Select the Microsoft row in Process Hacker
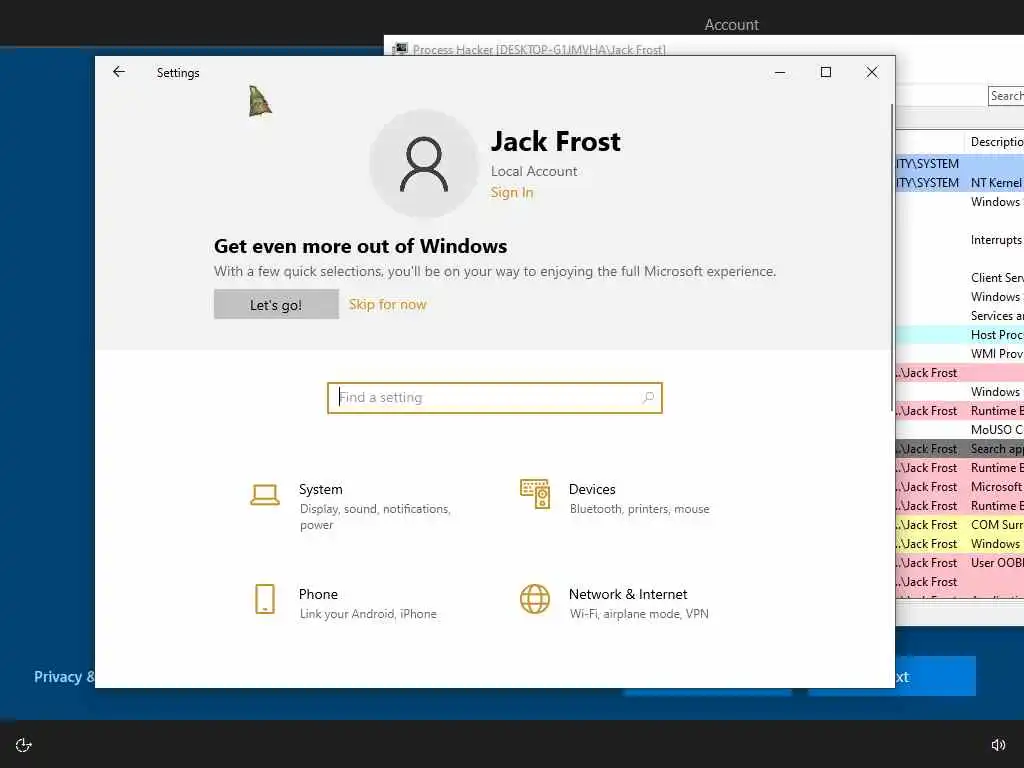Screen dimensions: 1024x768 tap(959, 487)
